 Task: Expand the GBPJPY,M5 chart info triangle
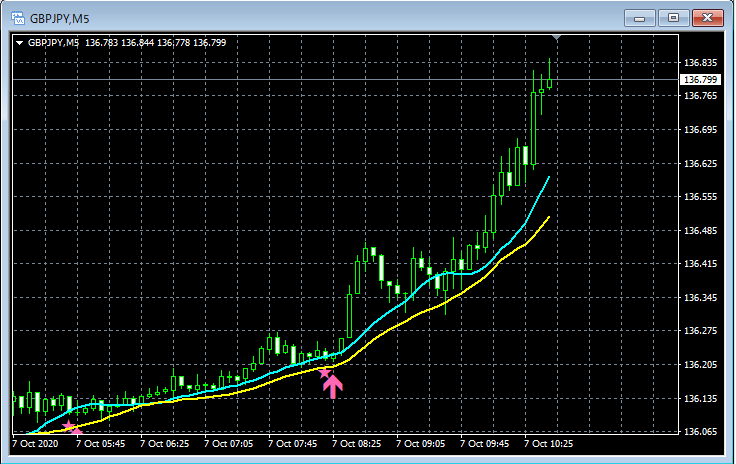[x=20, y=43]
